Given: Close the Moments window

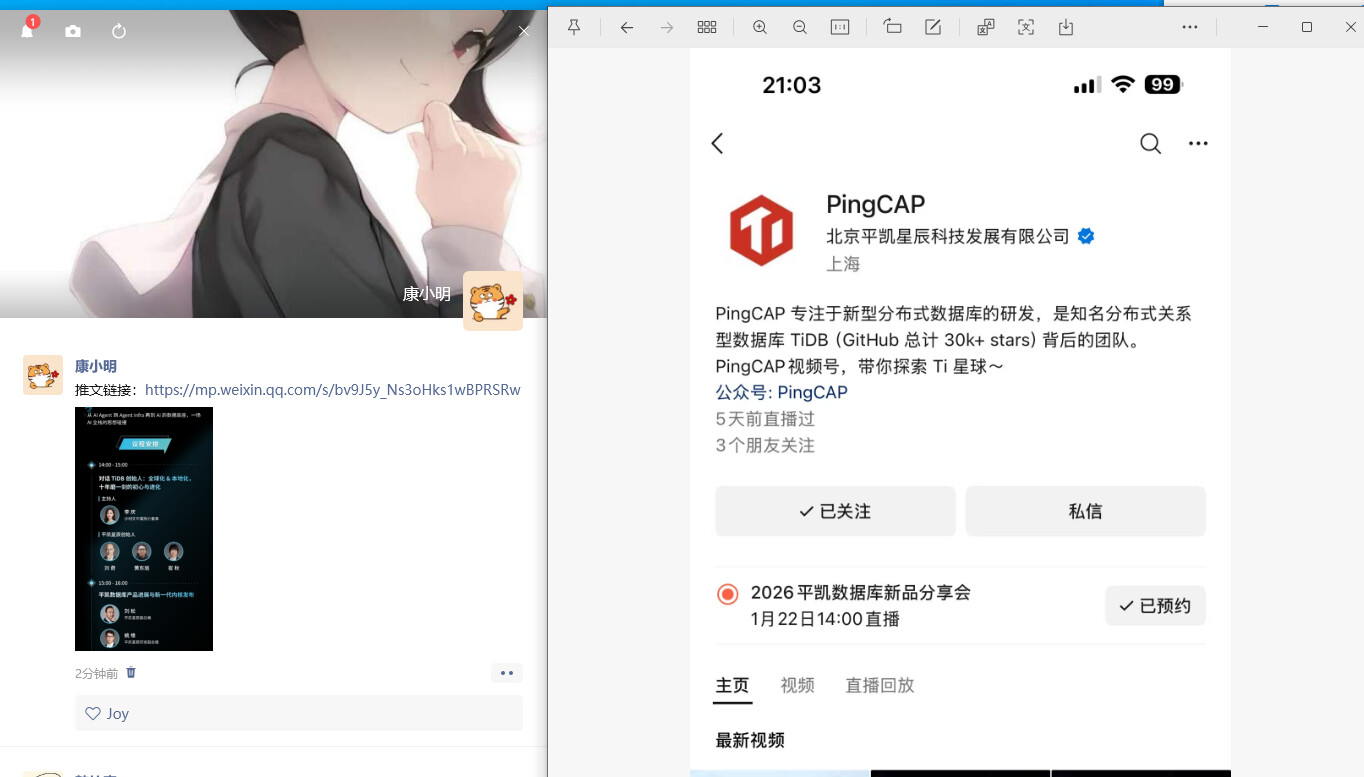Looking at the screenshot, I should 523,31.
